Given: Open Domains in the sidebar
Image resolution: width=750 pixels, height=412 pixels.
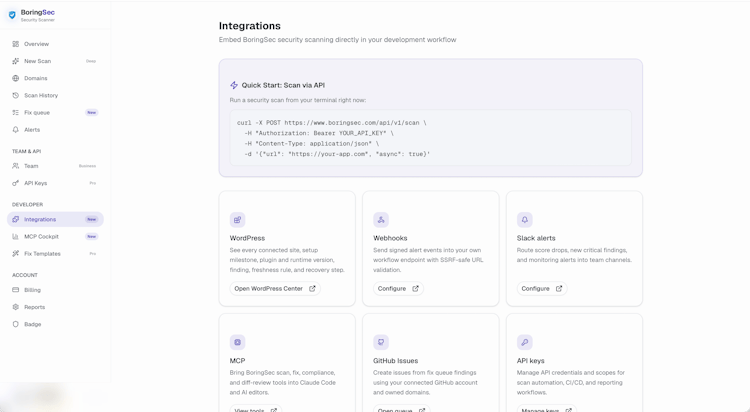Looking at the screenshot, I should (55, 78).
